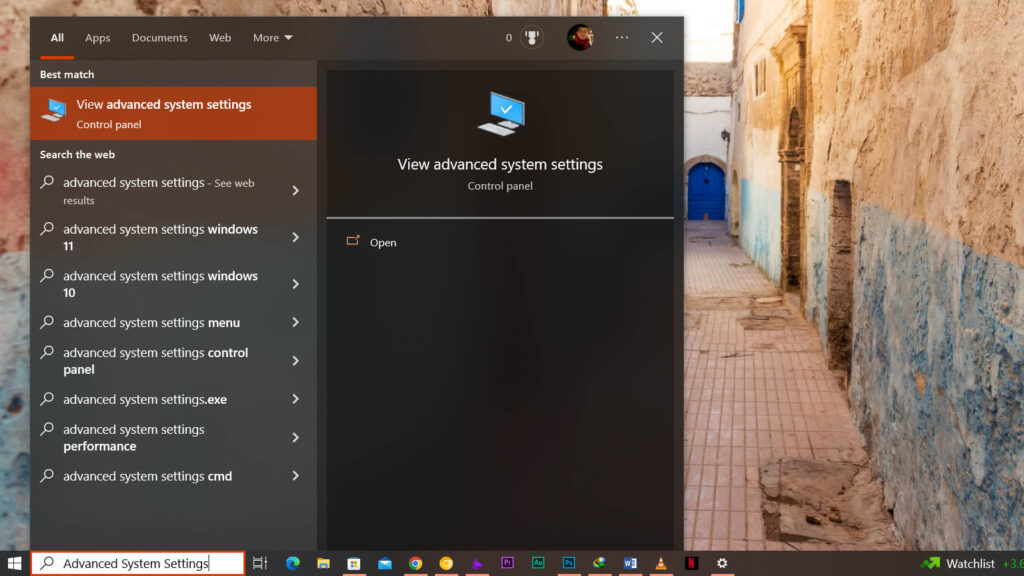Viewport: 1024px width, 576px height.
Task: Switch to the Web search tab
Action: click(x=220, y=38)
